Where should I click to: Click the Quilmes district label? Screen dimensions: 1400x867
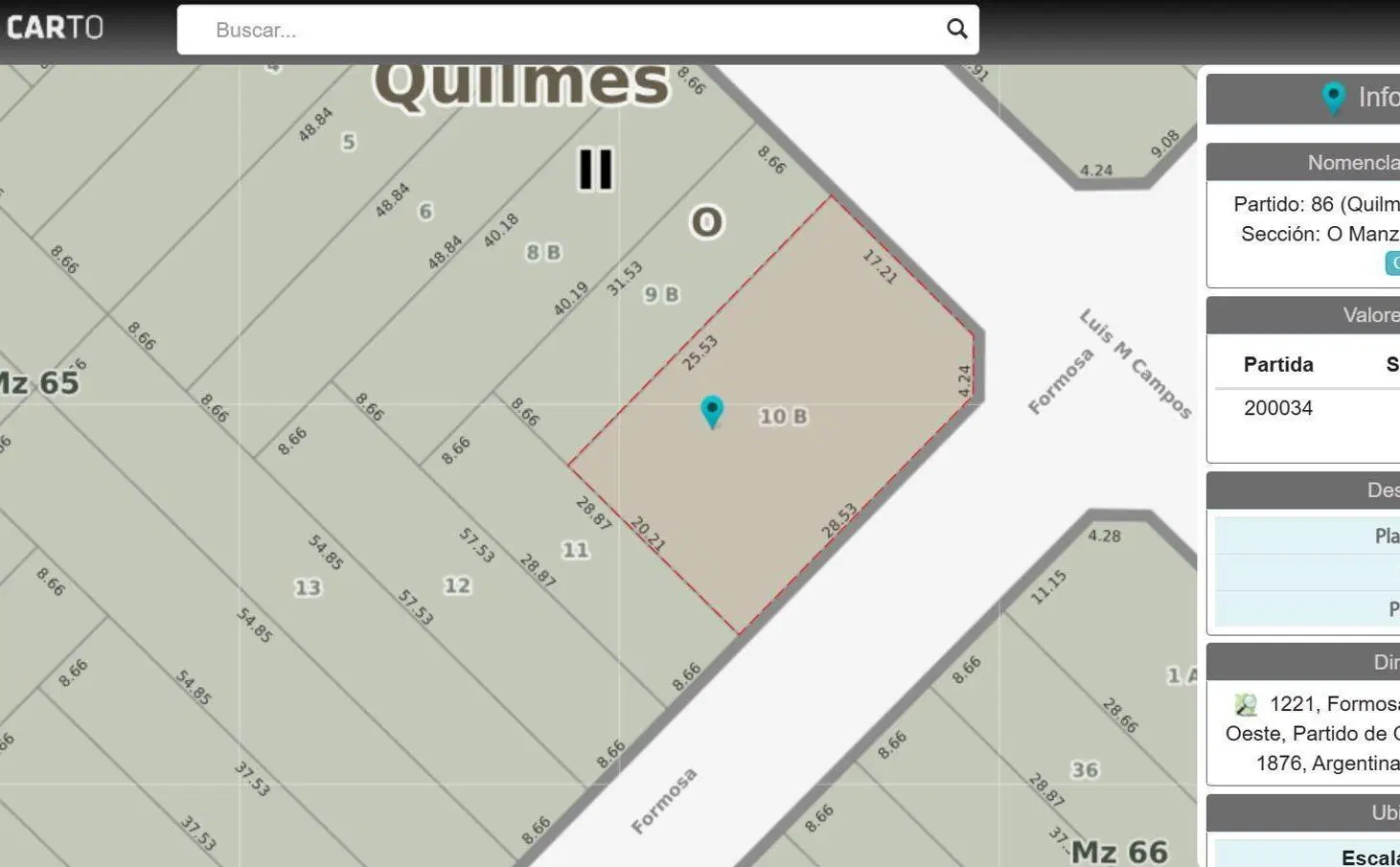(521, 84)
